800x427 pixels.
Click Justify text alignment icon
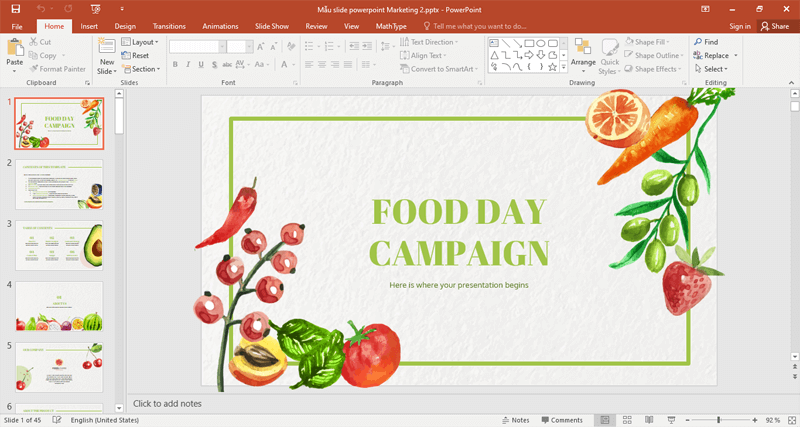pyautogui.click(x=348, y=64)
